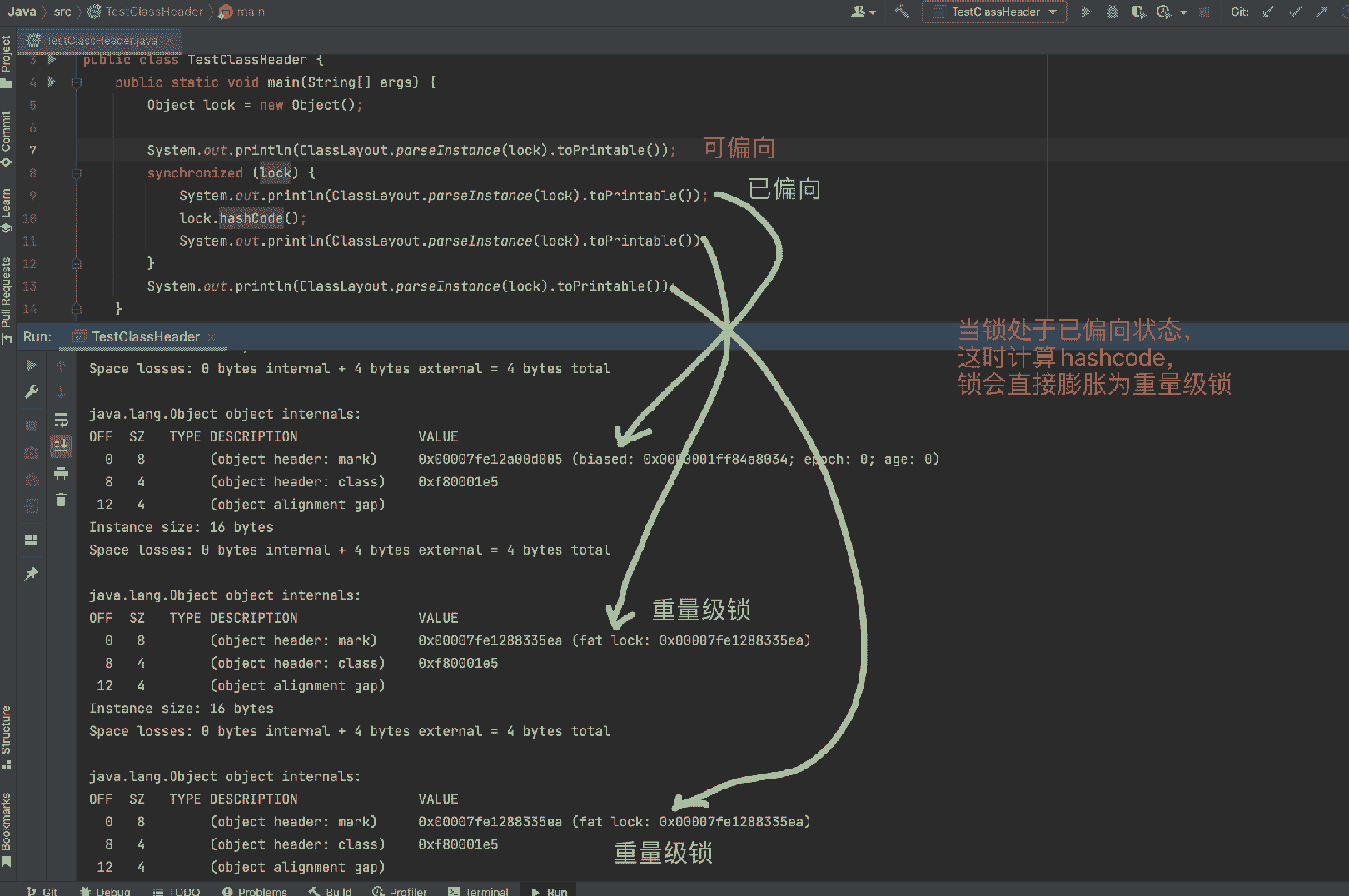
Task: Click the bug-shaped icon below camera
Action: [x=32, y=480]
